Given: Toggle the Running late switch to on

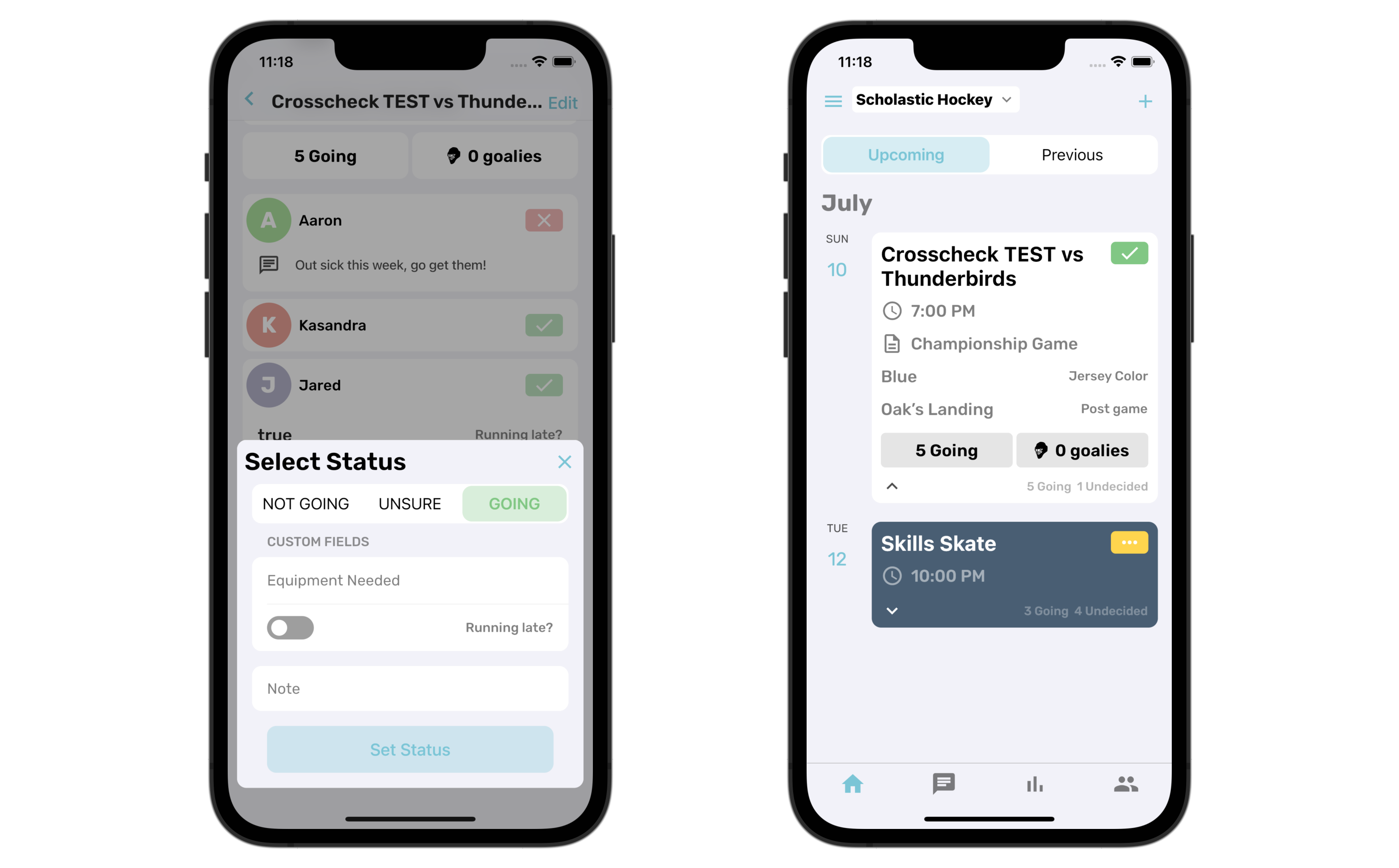Looking at the screenshot, I should 290,627.
